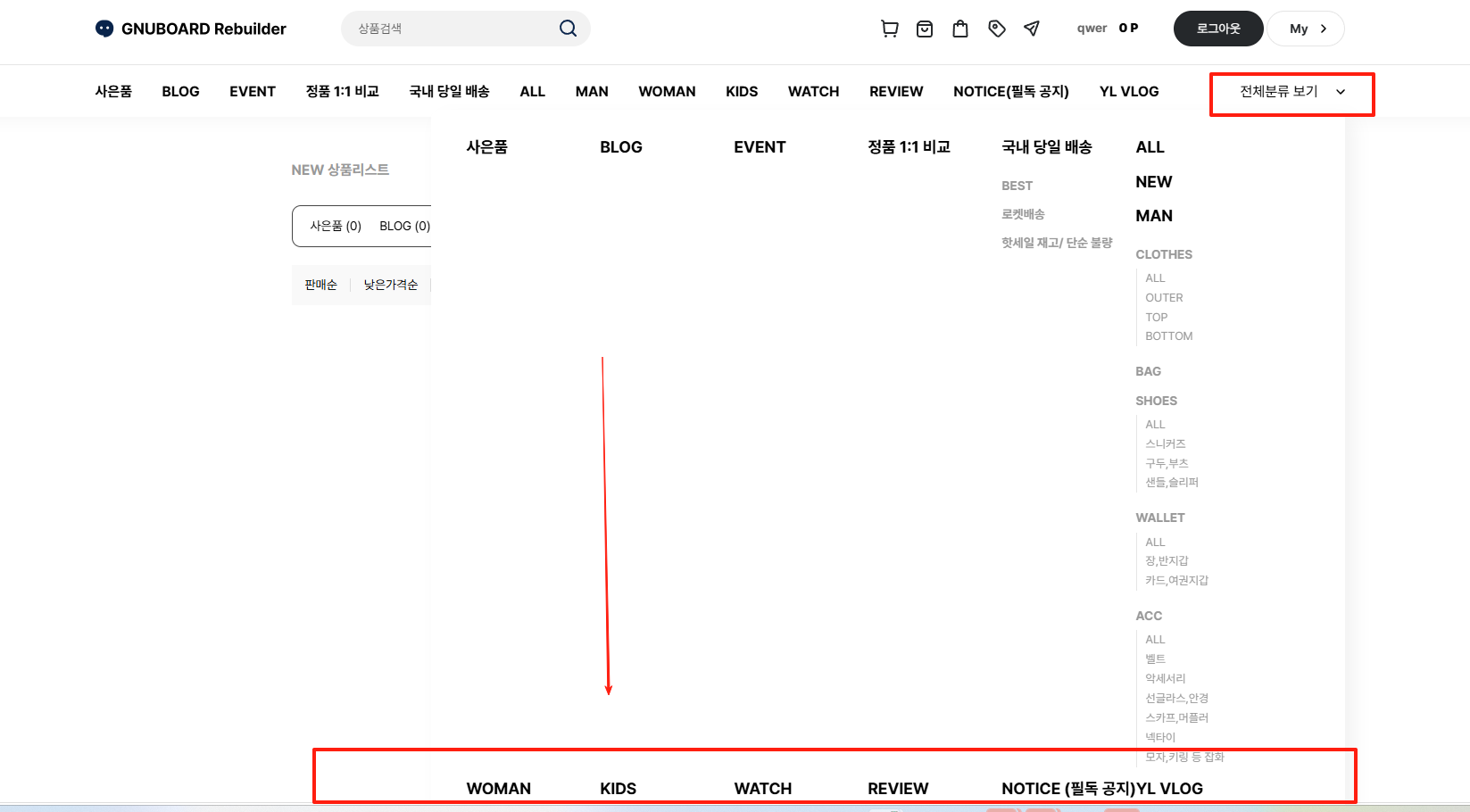Open WOMAN in the top navigation

pos(667,91)
